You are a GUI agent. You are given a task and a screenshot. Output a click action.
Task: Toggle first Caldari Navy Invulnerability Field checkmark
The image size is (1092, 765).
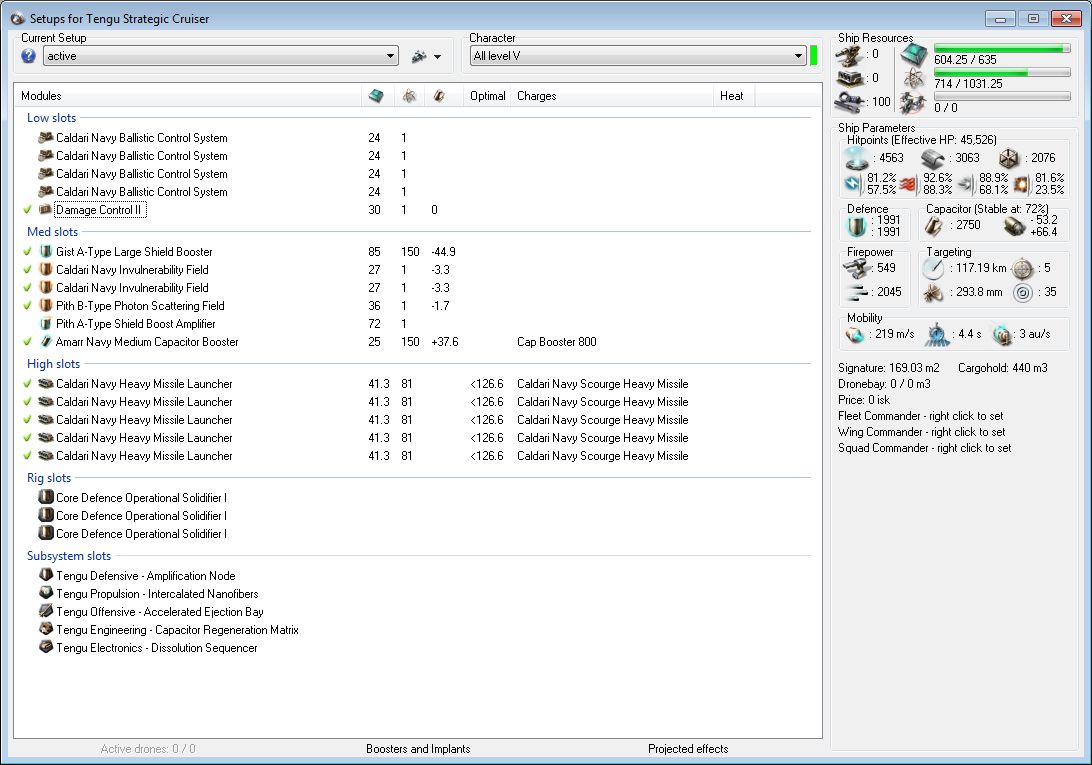pyautogui.click(x=27, y=270)
